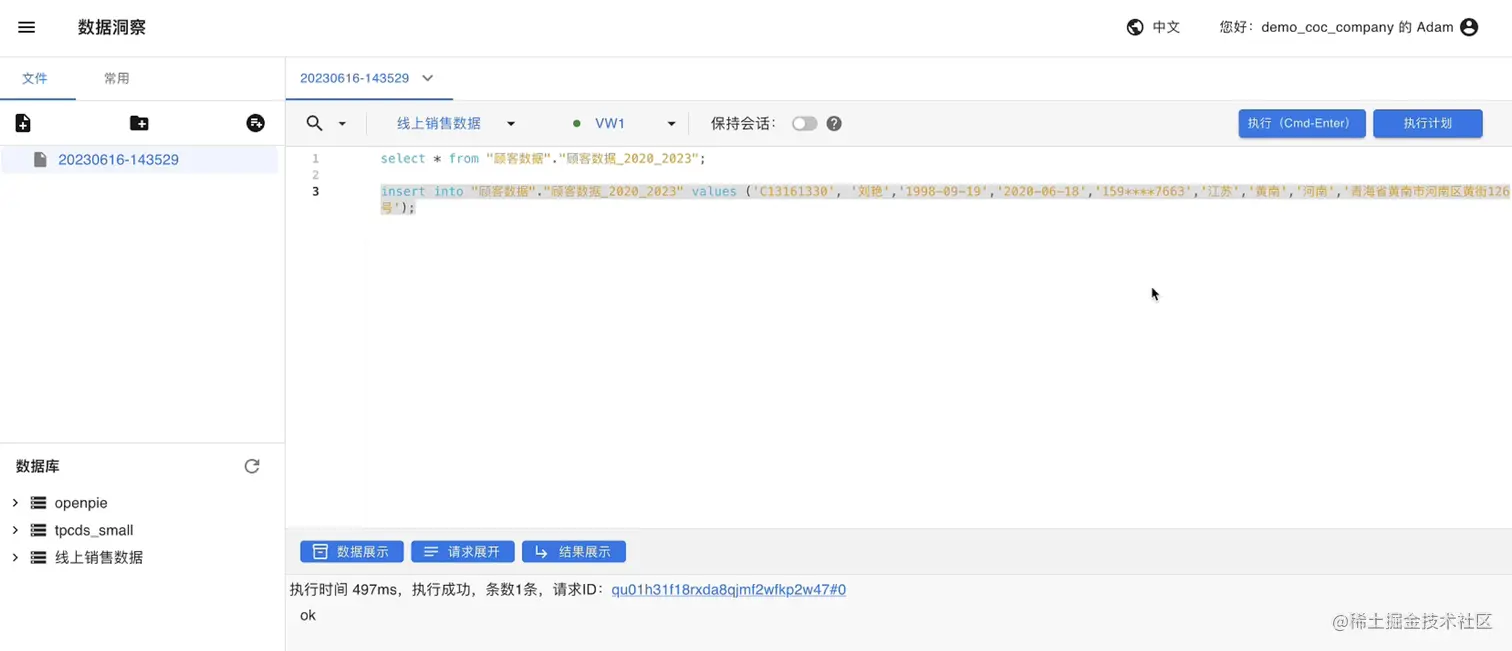The width and height of the screenshot is (1512, 651).
Task: Click the database icon for 线上销售数据
Action: (39, 557)
